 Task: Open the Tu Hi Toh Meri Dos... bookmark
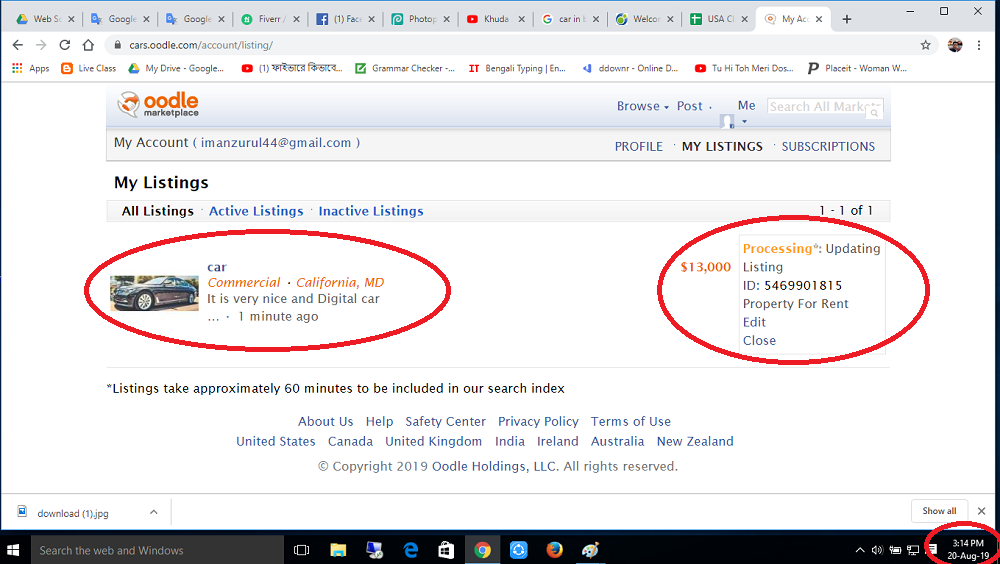click(744, 68)
